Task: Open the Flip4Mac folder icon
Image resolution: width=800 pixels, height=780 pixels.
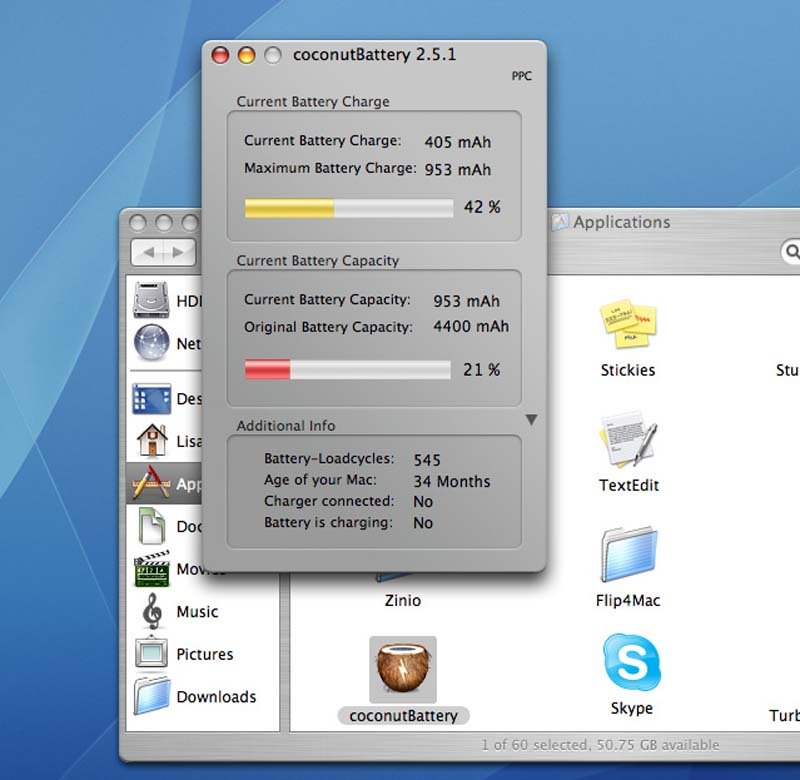Action: coord(629,554)
